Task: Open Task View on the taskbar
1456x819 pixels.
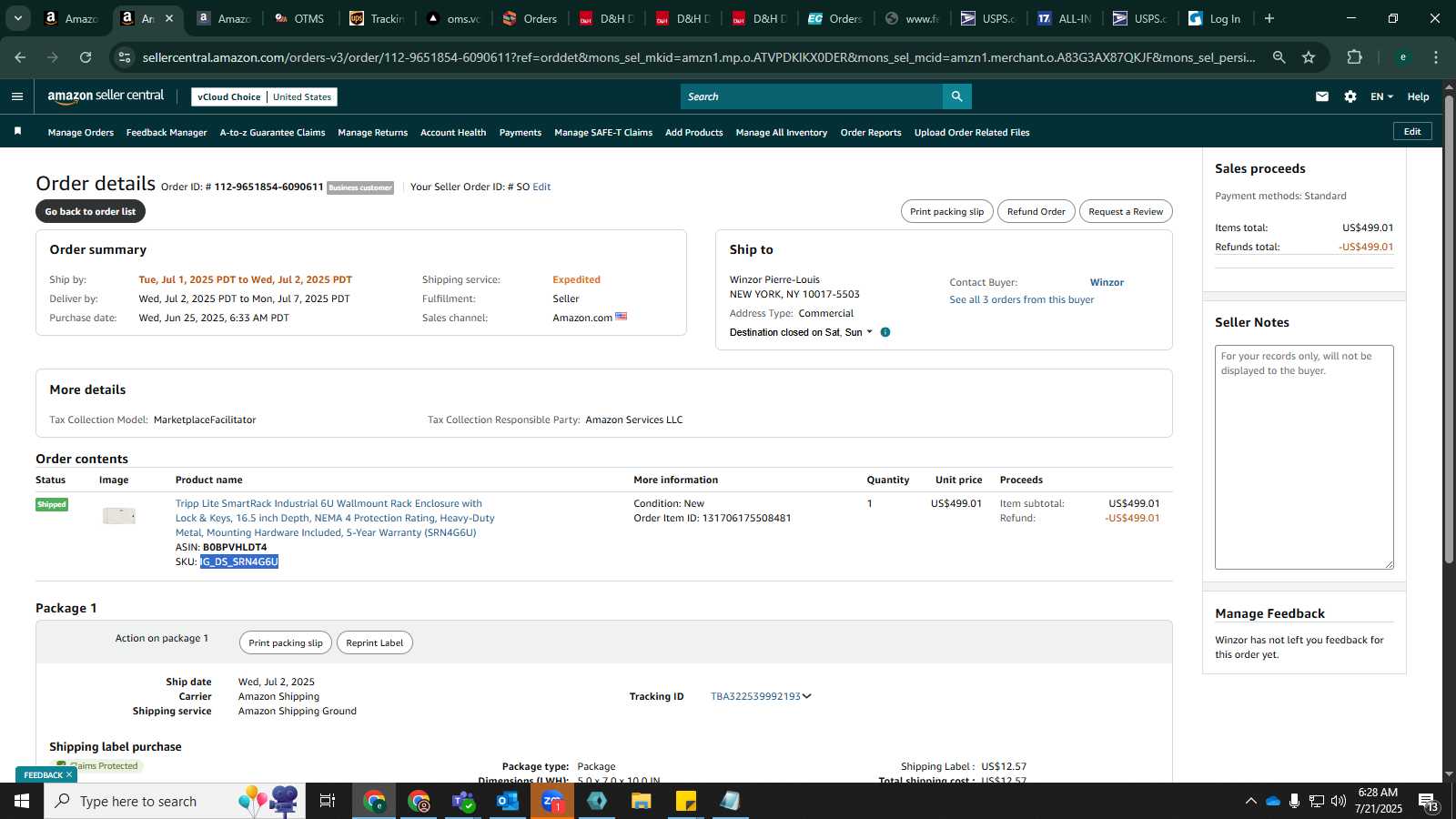Action: click(x=328, y=801)
